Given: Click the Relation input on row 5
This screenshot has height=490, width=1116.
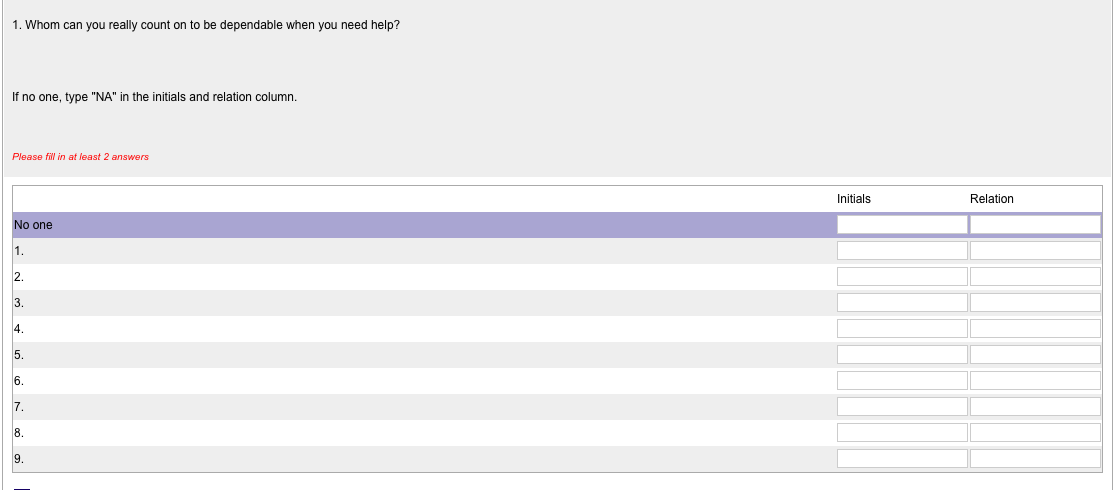Looking at the screenshot, I should click(1035, 355).
